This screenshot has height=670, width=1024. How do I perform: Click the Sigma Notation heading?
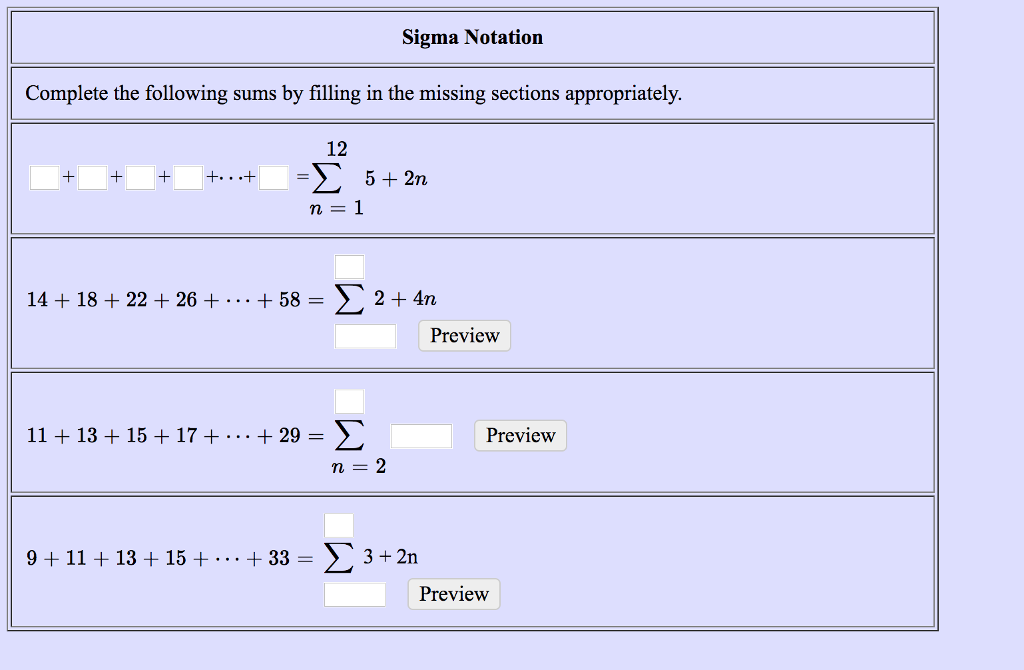472,37
